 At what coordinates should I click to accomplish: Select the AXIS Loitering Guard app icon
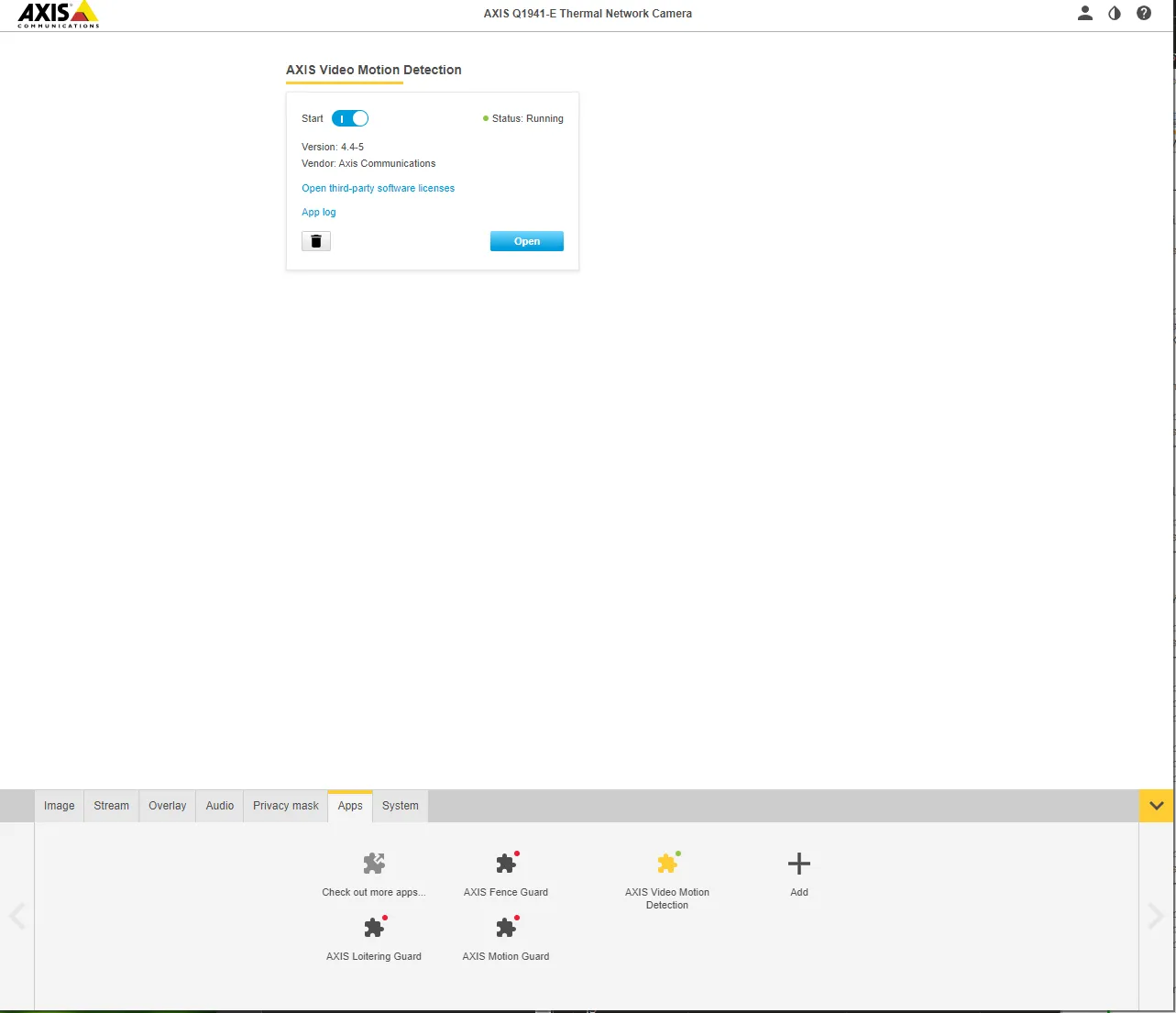374,927
